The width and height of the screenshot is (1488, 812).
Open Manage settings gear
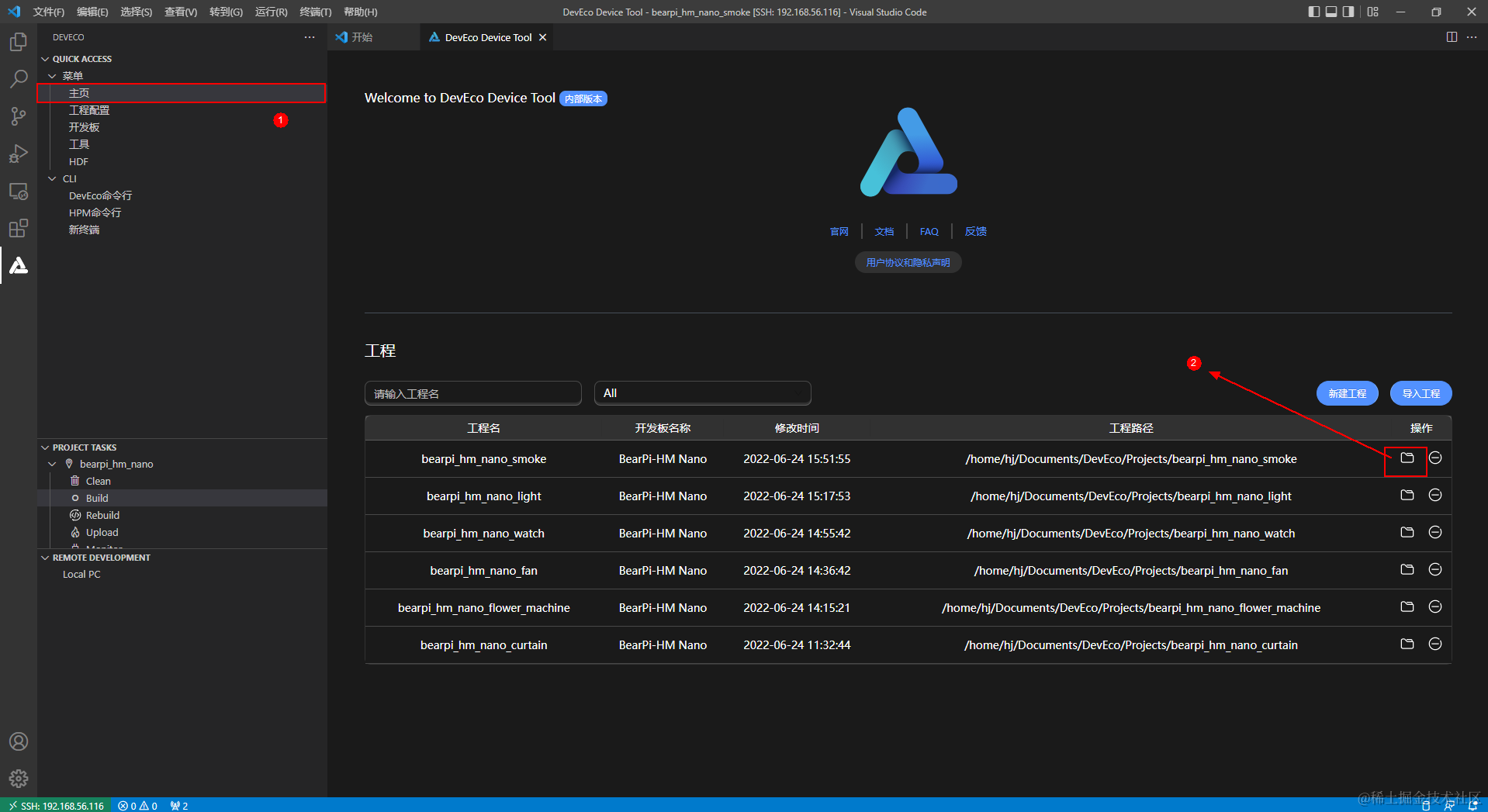[x=19, y=779]
